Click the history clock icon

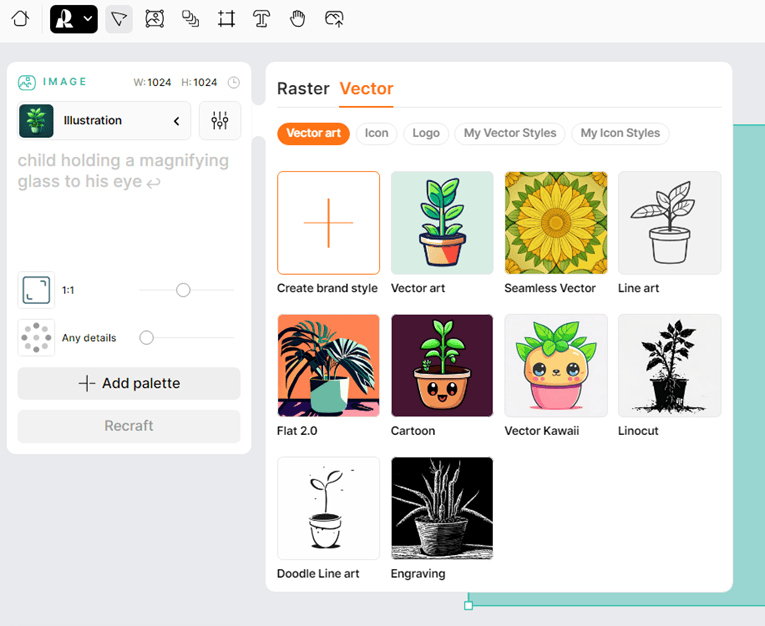pyautogui.click(x=234, y=82)
